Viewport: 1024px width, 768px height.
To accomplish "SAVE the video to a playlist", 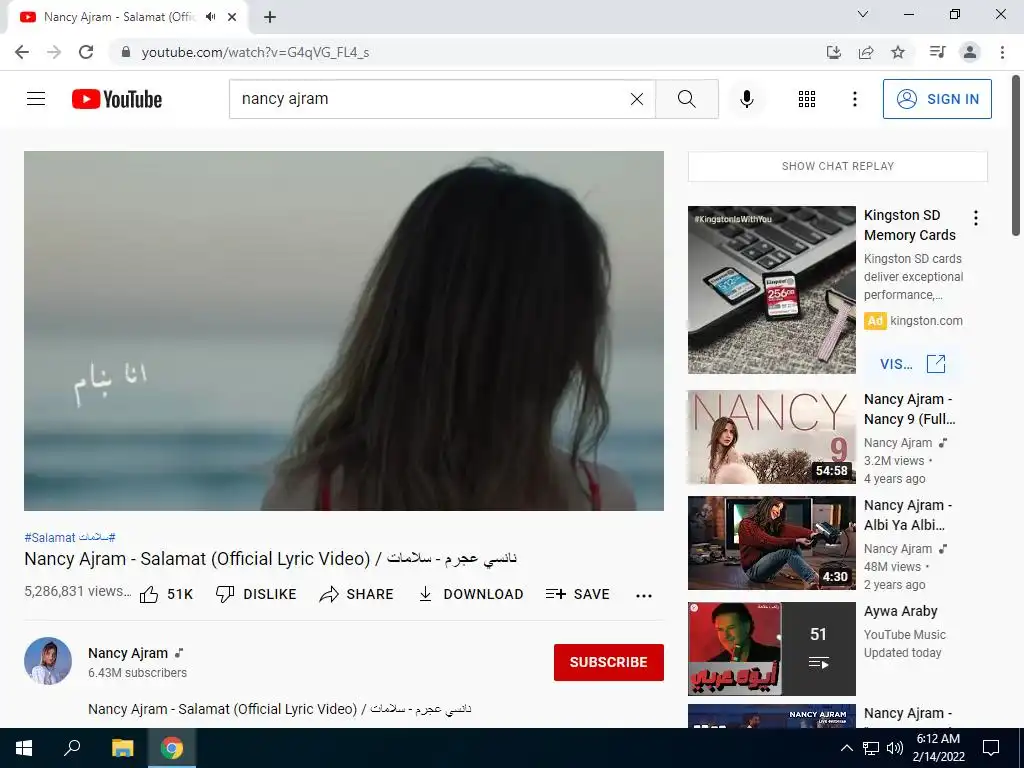I will point(578,594).
